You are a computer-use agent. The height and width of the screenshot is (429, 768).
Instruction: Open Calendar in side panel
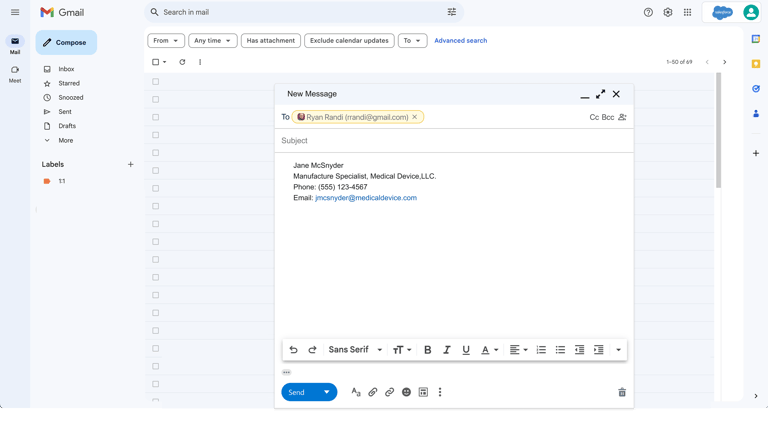tap(756, 39)
